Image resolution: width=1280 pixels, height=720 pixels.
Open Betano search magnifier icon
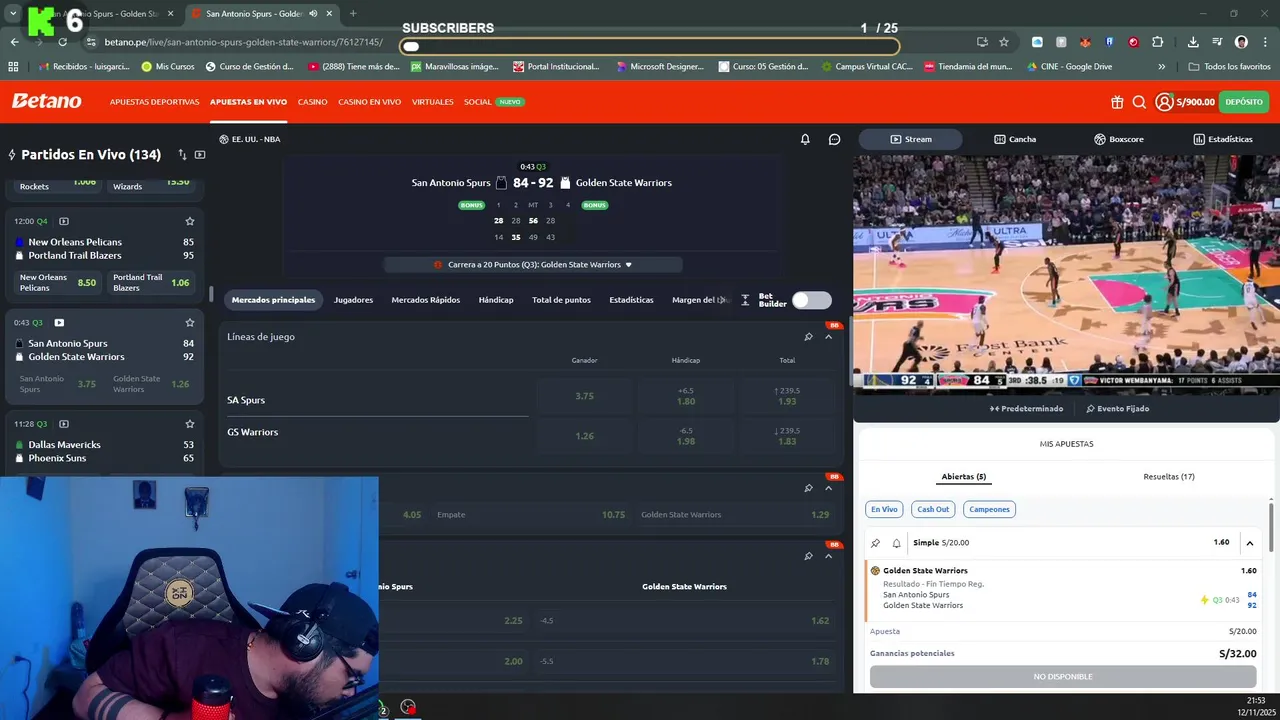pyautogui.click(x=1139, y=102)
